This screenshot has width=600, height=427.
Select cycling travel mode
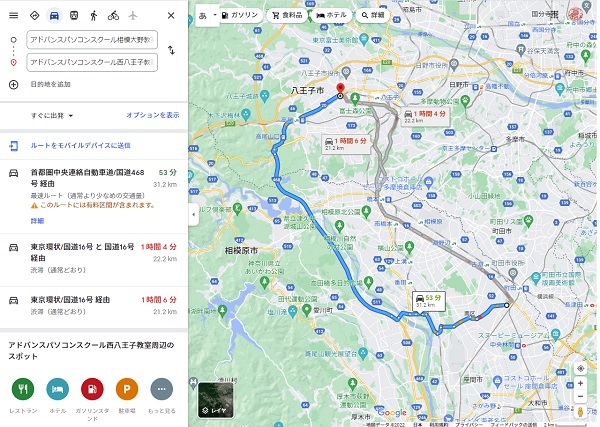pyautogui.click(x=113, y=16)
